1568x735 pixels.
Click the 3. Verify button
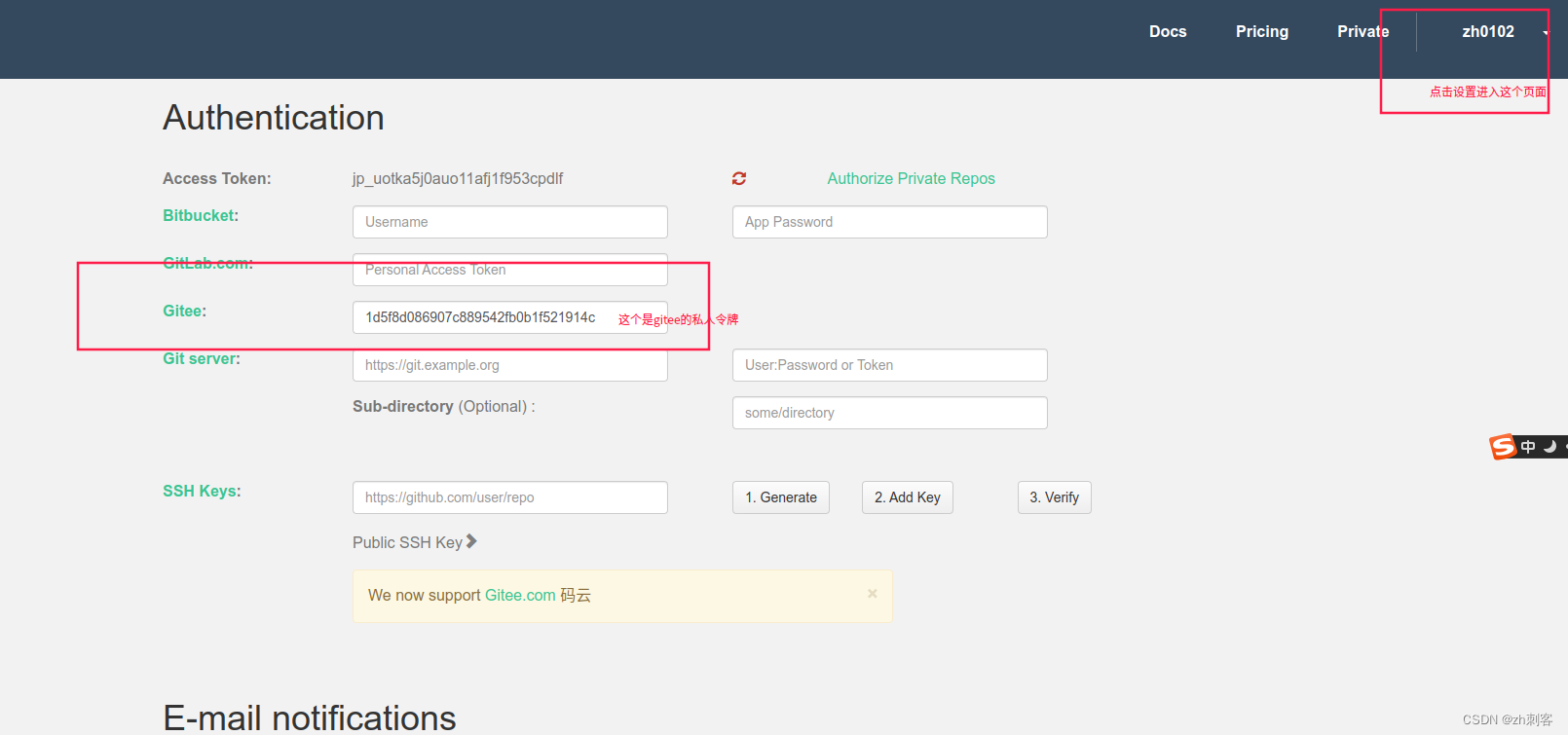(x=1055, y=497)
